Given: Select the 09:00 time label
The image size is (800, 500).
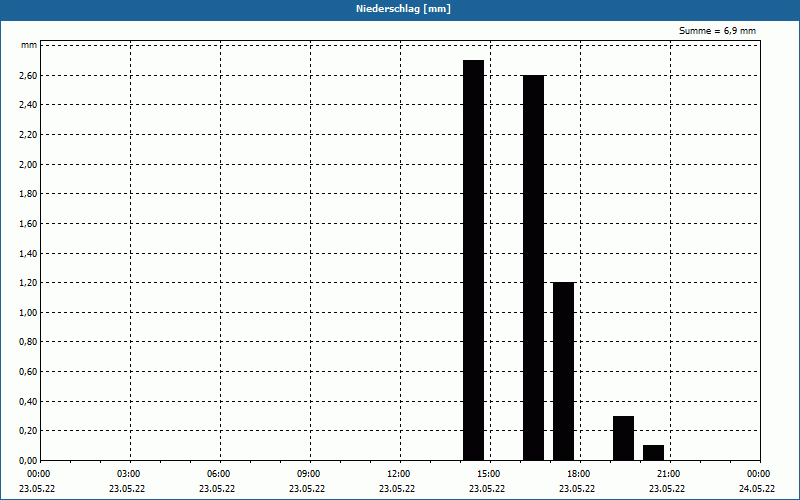Looking at the screenshot, I should [x=308, y=474].
